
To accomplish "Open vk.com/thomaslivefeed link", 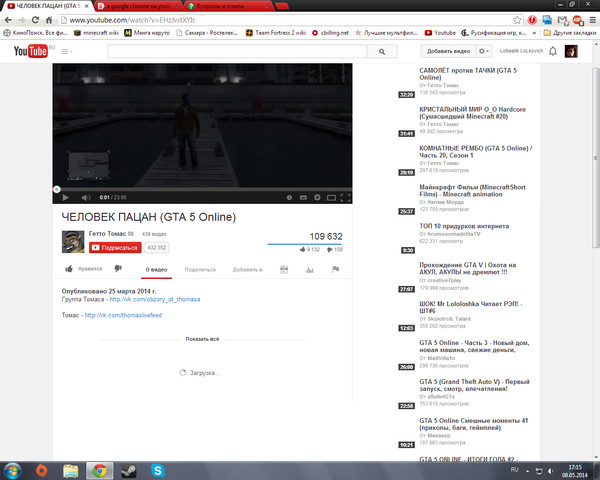I will pyautogui.click(x=123, y=315).
